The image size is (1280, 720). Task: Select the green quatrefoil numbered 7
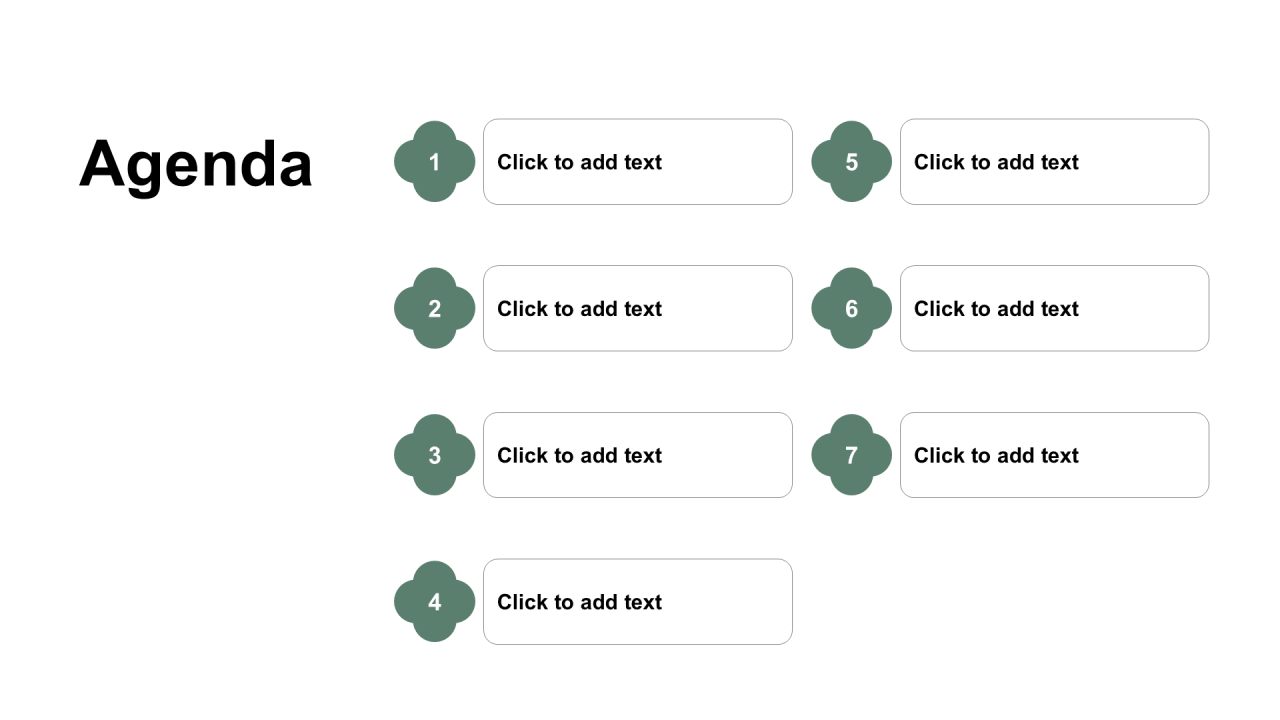pyautogui.click(x=851, y=455)
